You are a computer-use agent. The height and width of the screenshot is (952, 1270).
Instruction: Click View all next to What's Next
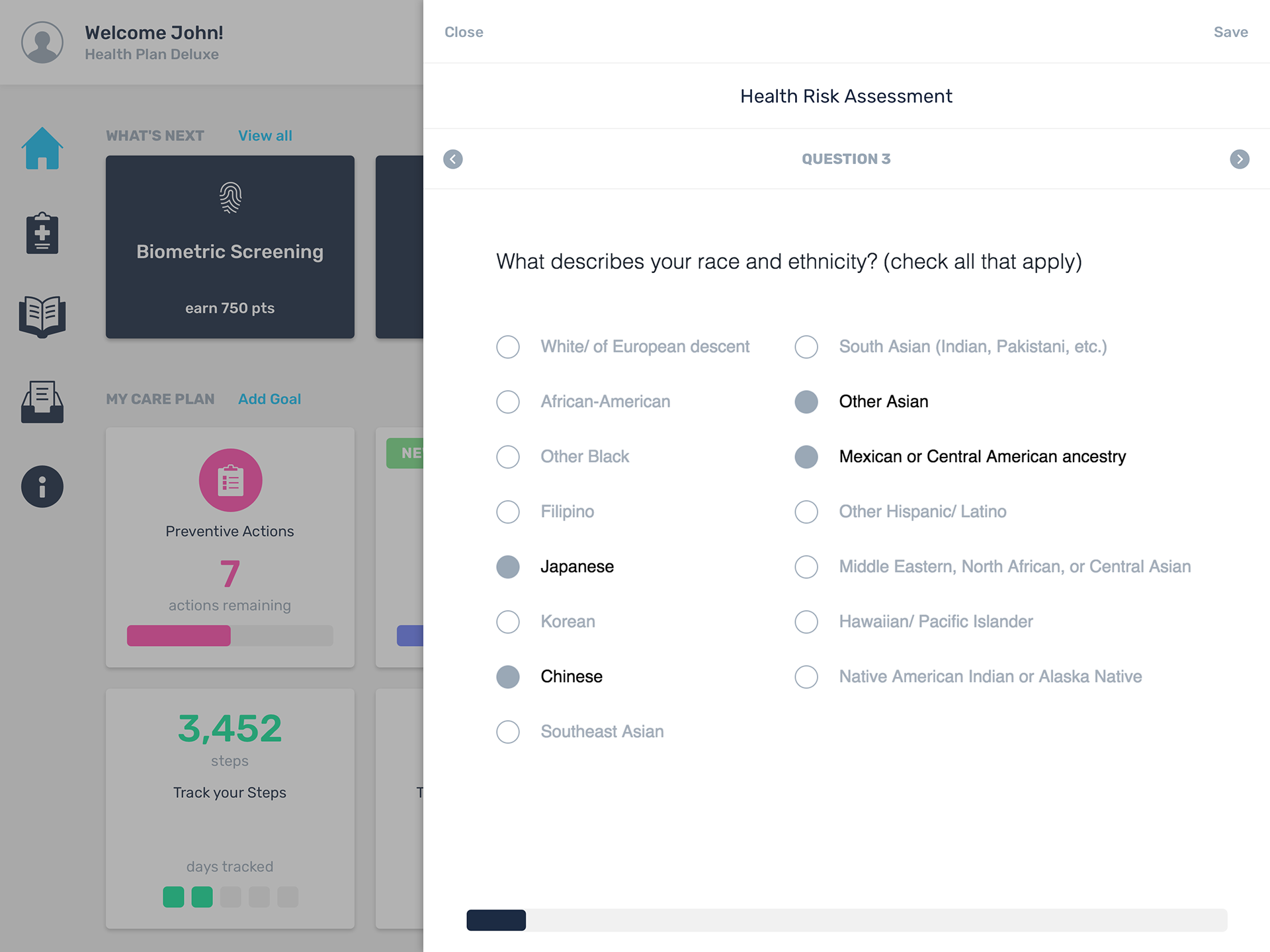tap(265, 136)
